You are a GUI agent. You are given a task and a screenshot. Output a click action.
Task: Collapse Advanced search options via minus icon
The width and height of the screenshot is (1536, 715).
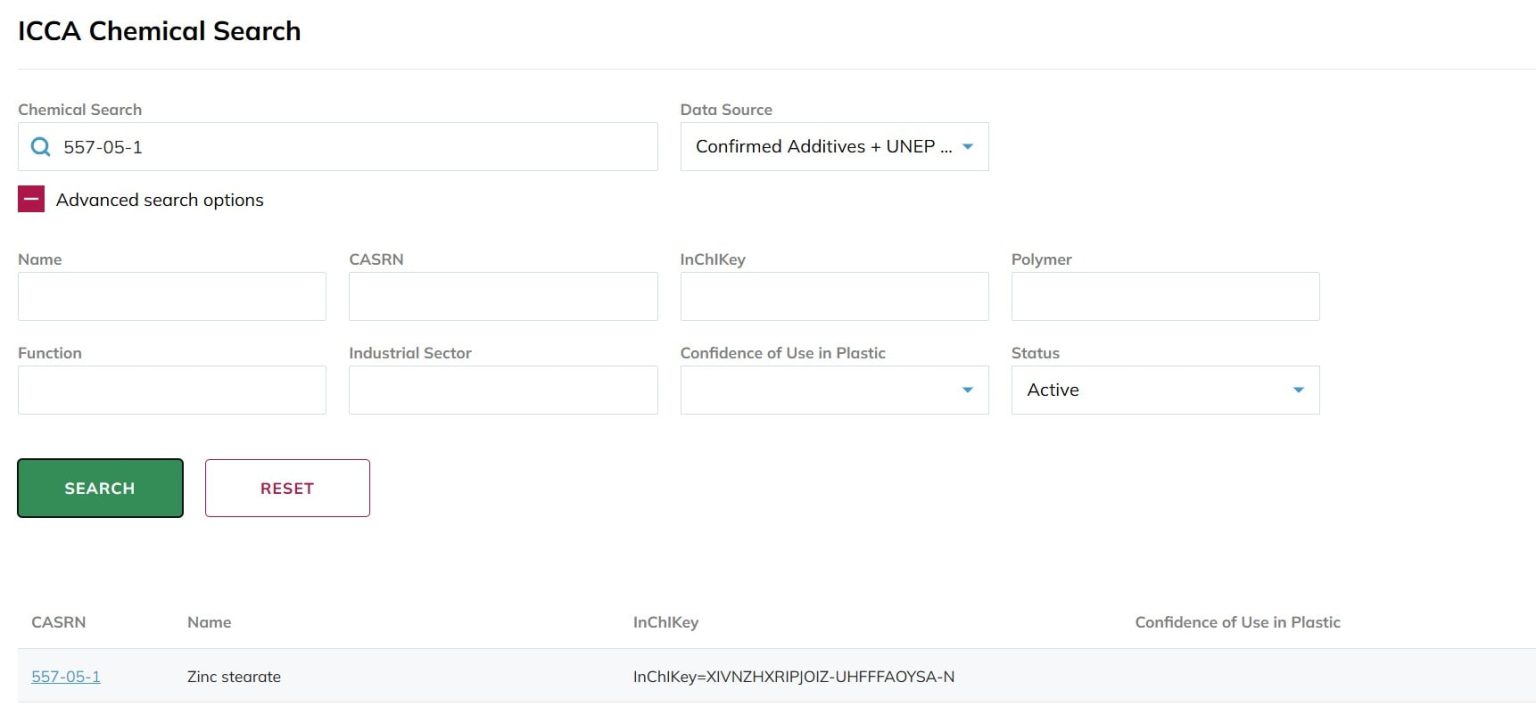31,199
